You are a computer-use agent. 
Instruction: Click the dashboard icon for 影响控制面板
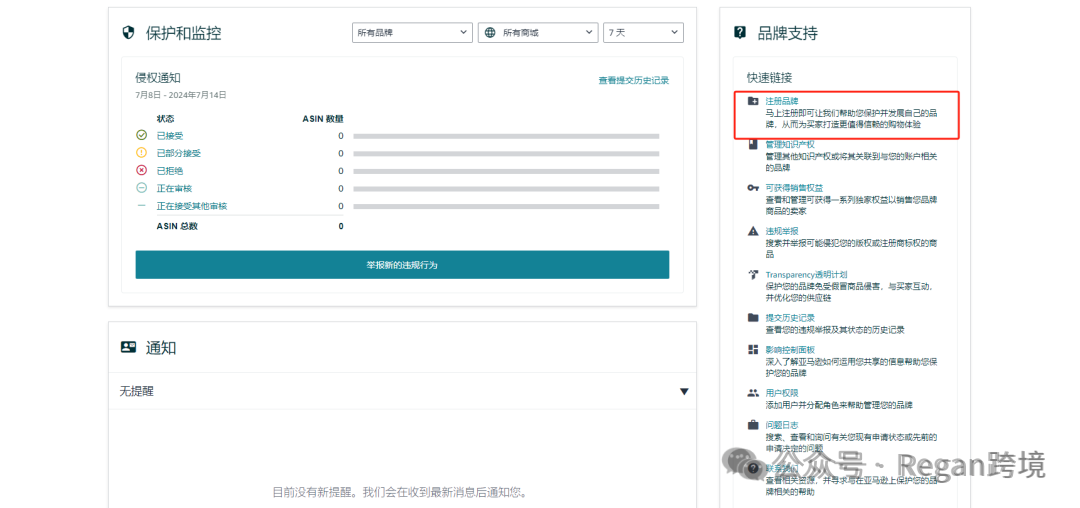tap(753, 350)
